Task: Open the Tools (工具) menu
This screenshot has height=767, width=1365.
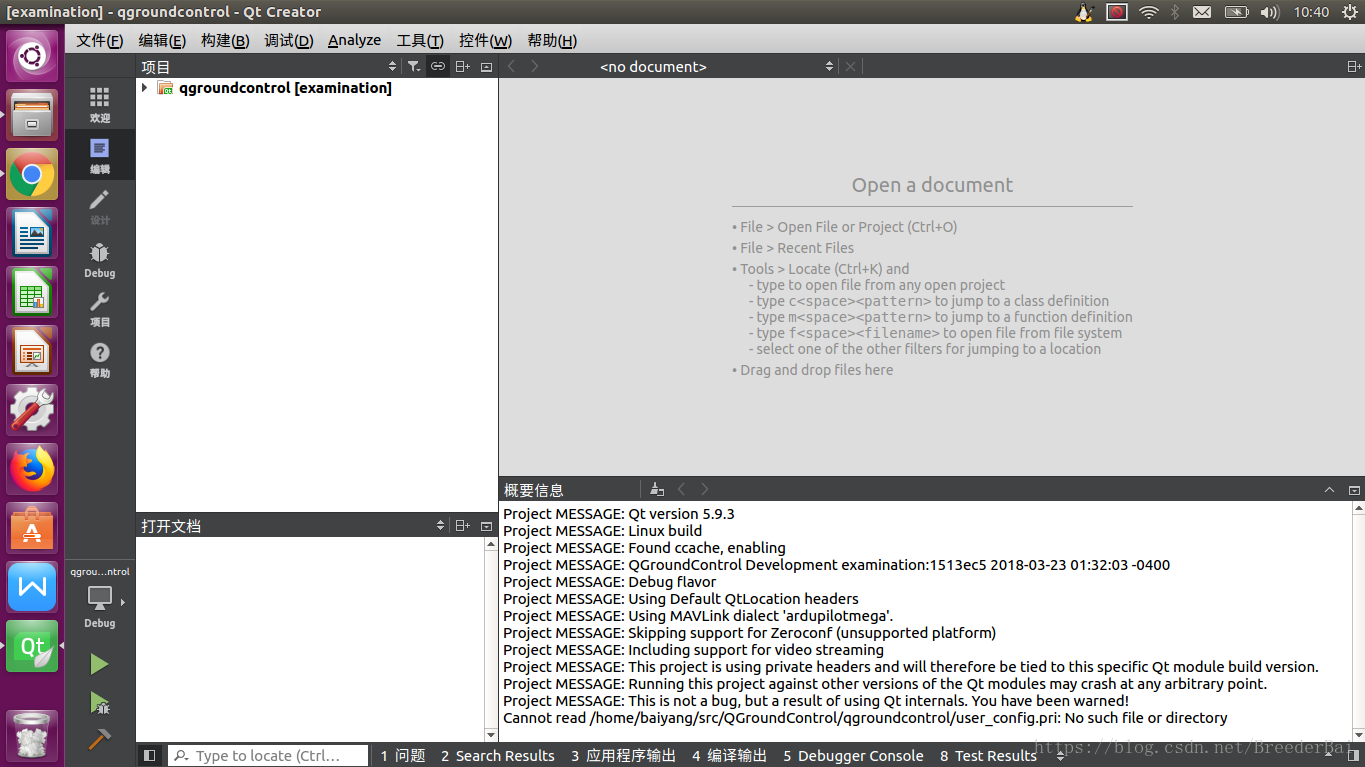Action: click(x=420, y=40)
